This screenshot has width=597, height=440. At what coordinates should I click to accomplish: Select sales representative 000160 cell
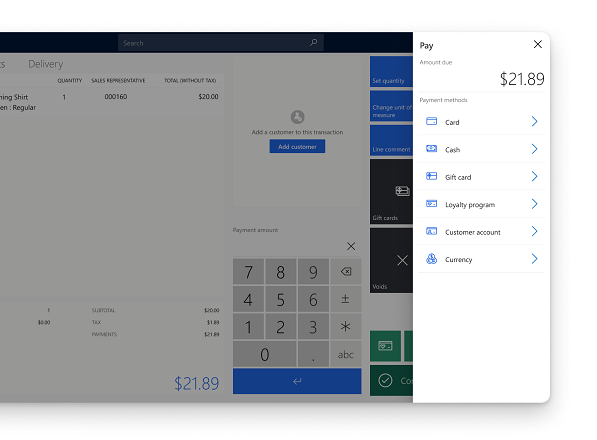[x=116, y=97]
